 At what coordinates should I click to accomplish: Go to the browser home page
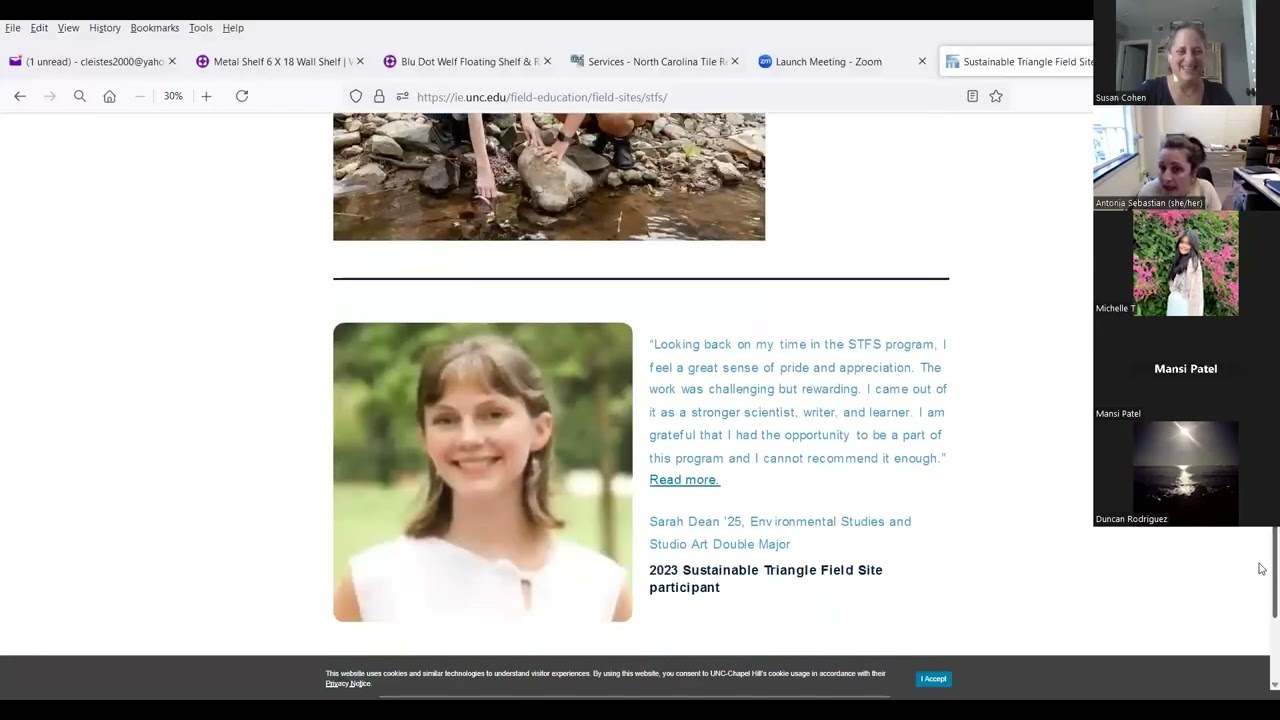(110, 96)
